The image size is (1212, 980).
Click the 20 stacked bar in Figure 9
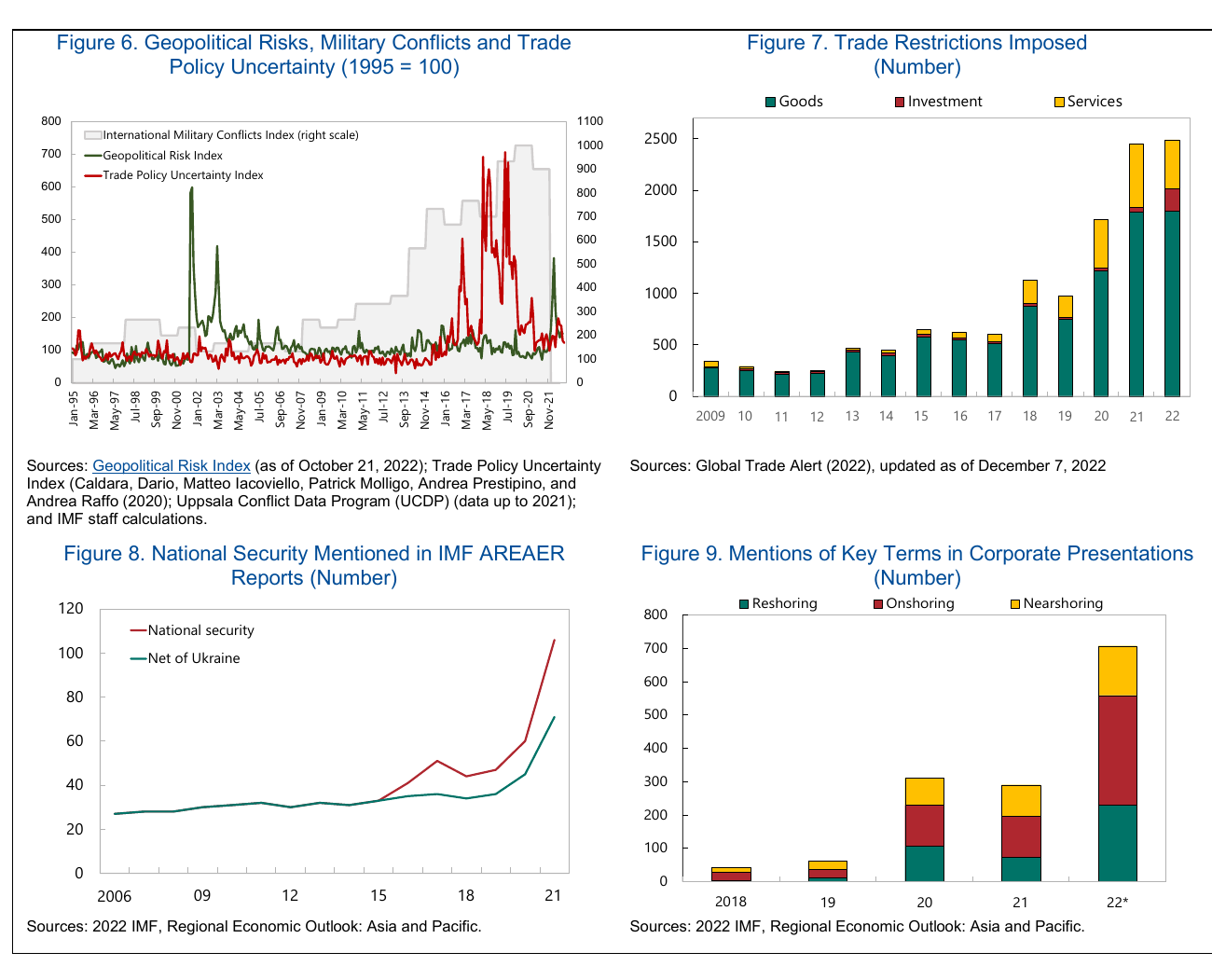click(x=924, y=830)
